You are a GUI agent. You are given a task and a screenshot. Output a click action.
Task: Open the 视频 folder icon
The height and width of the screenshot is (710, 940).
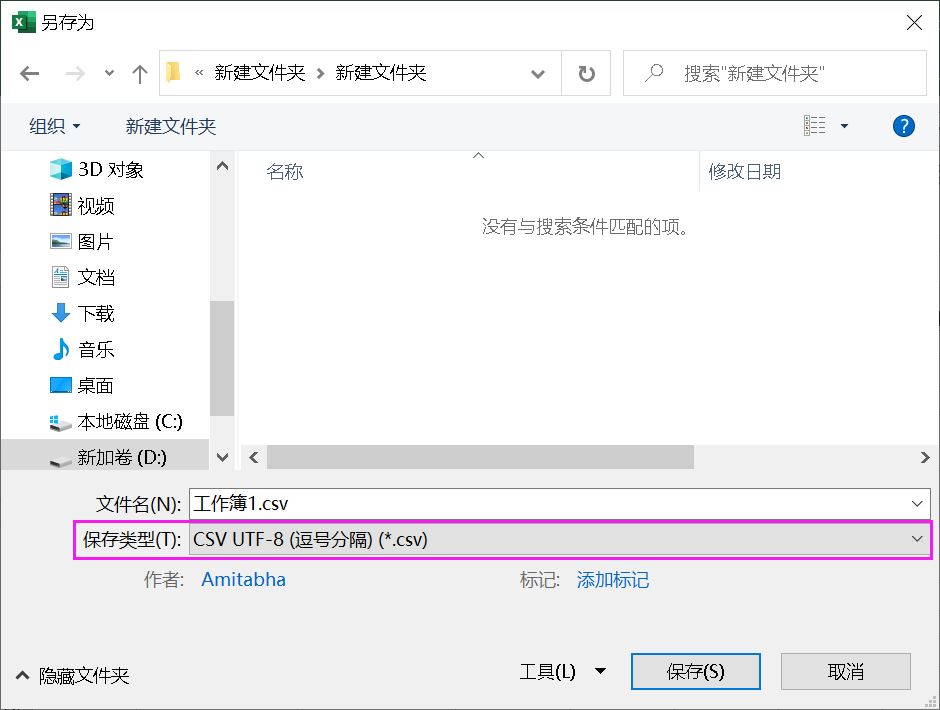62,205
